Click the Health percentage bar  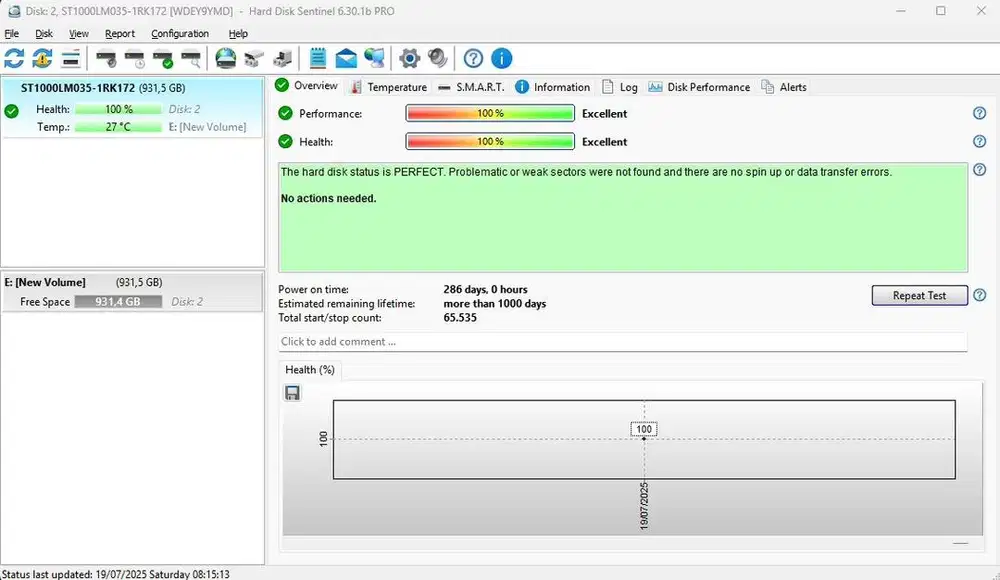click(490, 142)
